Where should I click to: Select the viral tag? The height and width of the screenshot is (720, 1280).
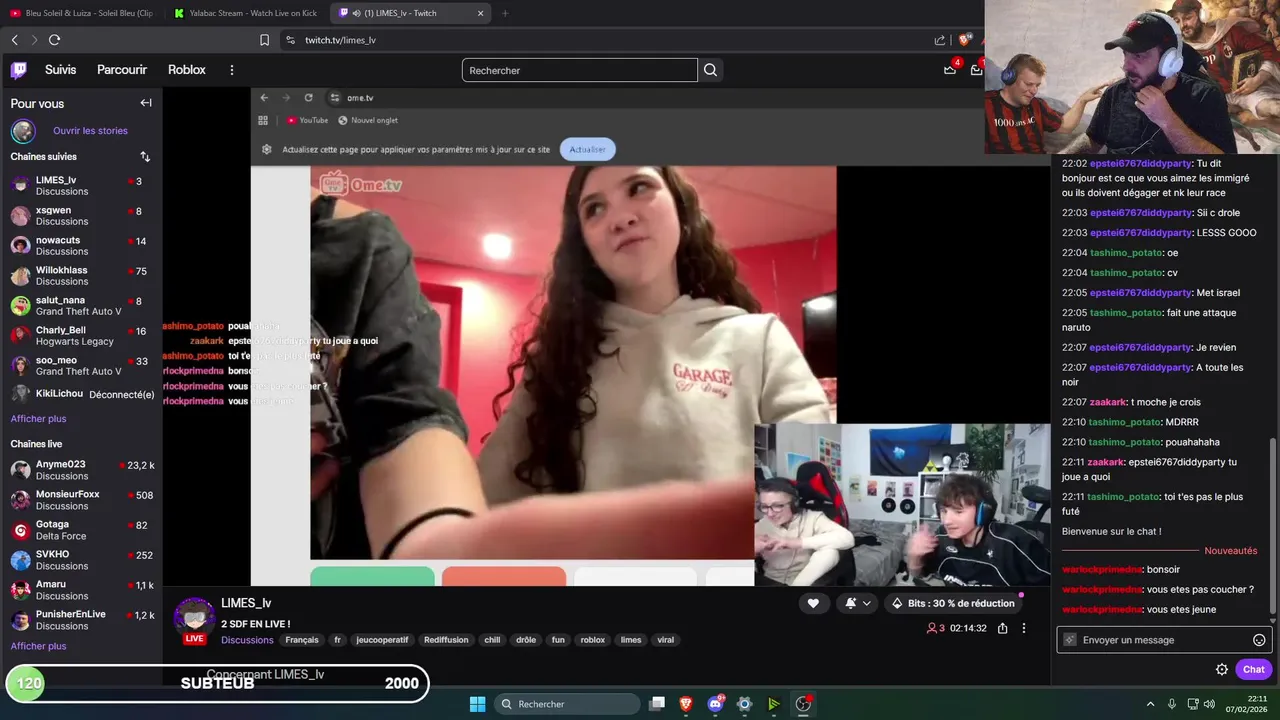pos(666,640)
